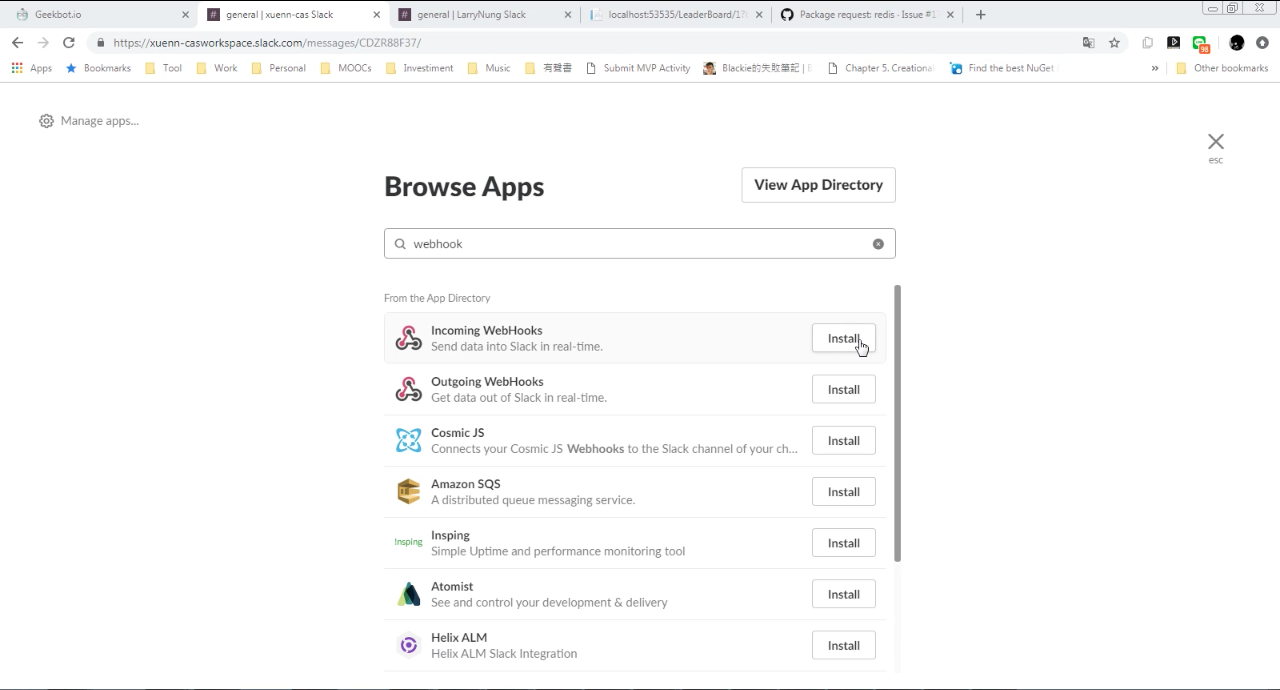
Task: Install Cosmic JS app
Action: (x=843, y=440)
